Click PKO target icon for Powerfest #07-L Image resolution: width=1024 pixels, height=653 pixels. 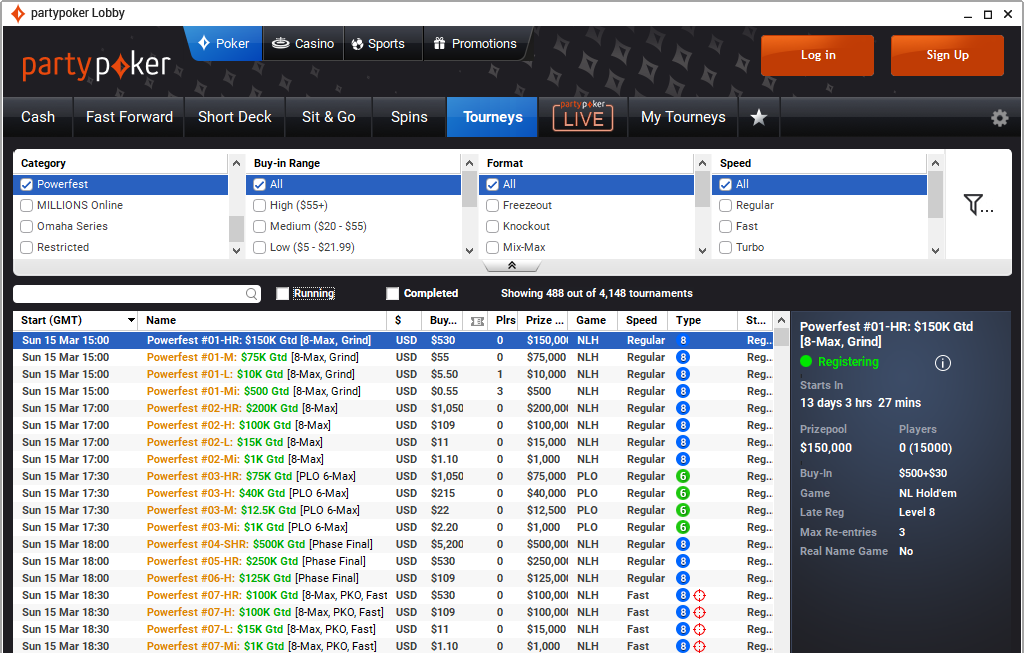699,629
